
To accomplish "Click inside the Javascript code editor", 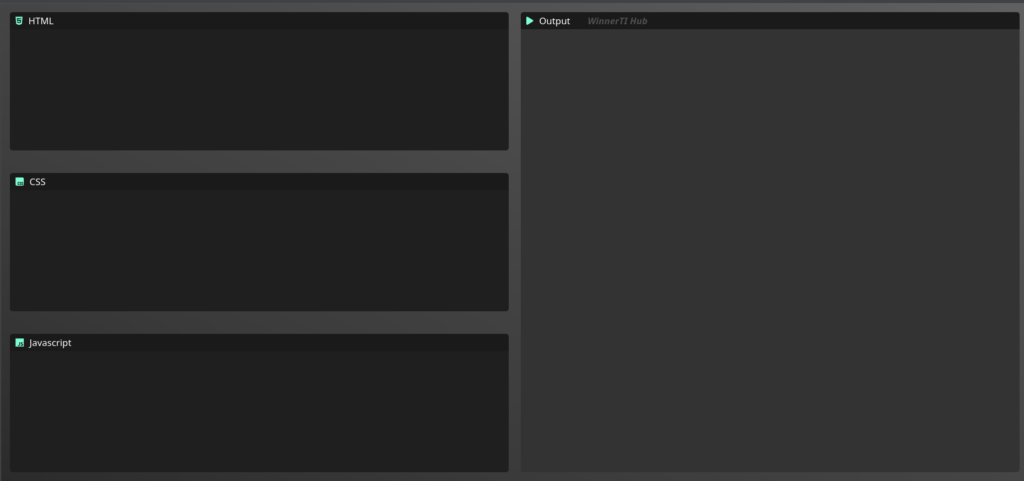I will click(259, 411).
